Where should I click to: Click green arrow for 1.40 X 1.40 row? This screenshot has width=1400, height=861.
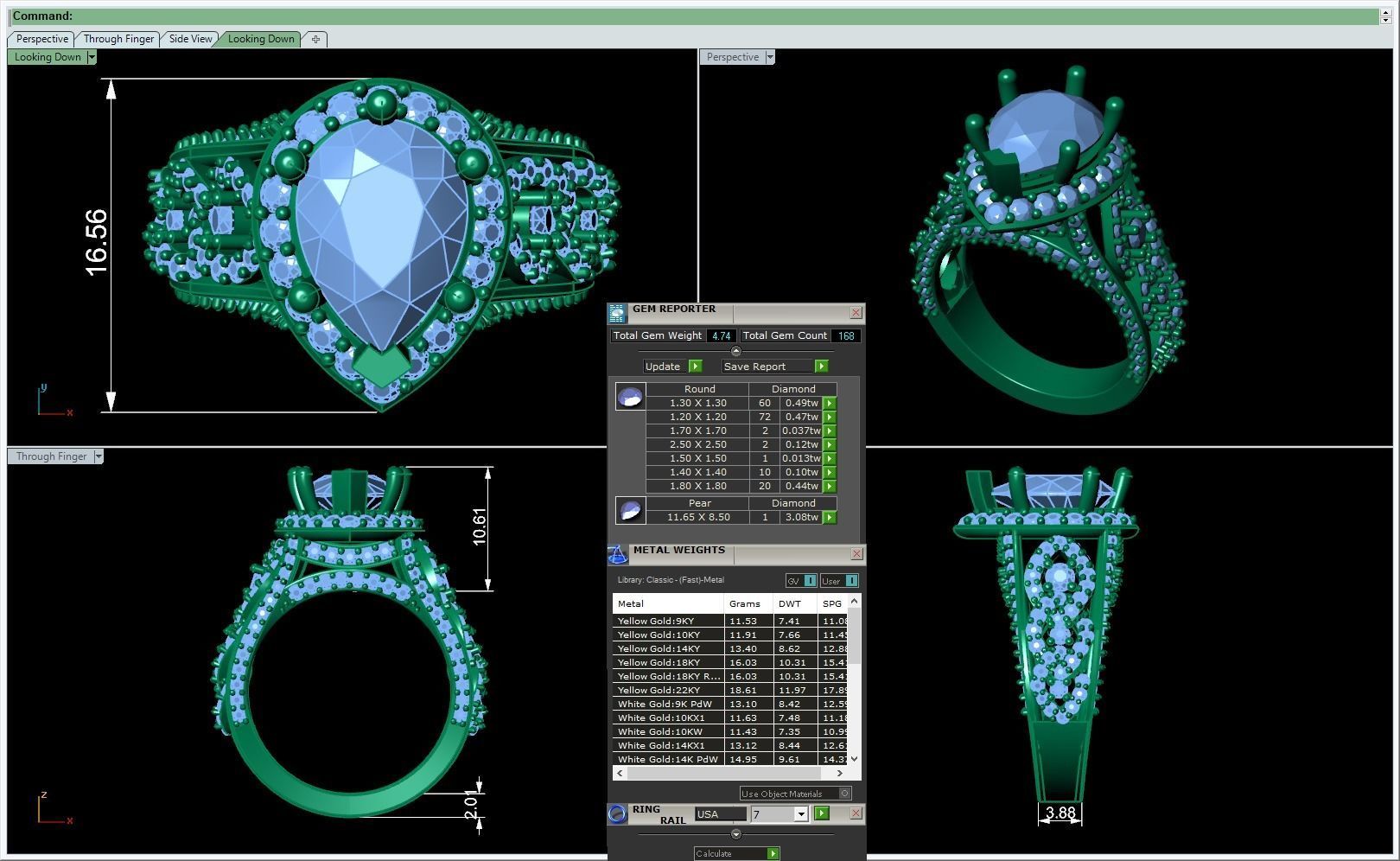coord(830,472)
